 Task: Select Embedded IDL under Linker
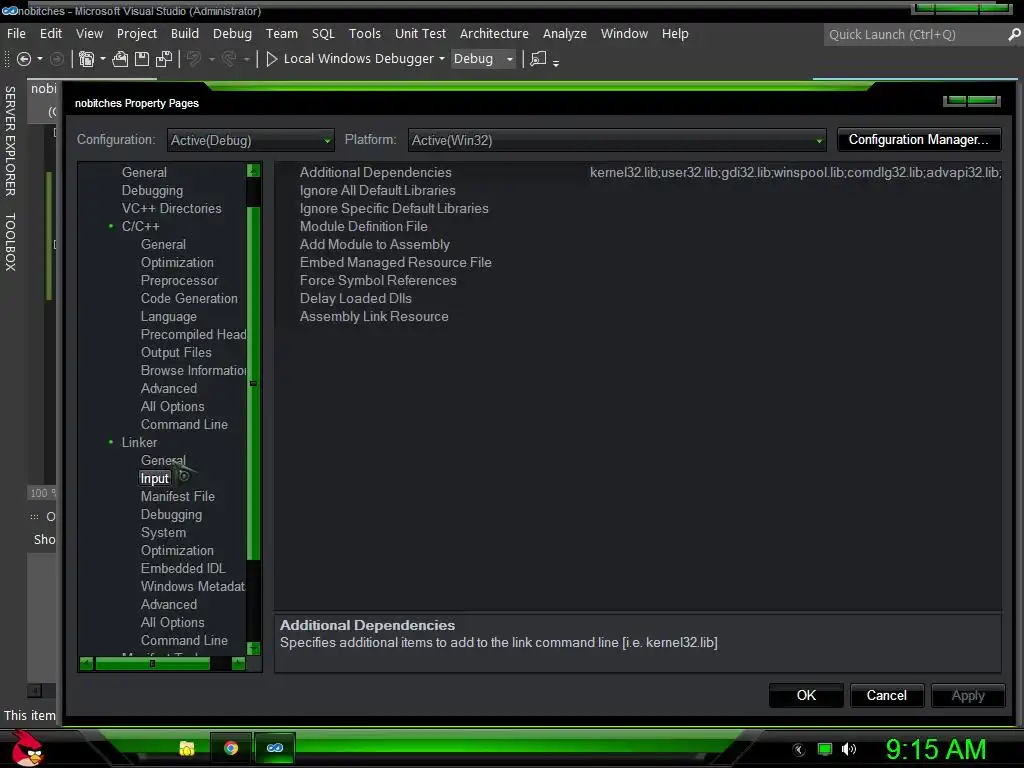[x=183, y=569]
